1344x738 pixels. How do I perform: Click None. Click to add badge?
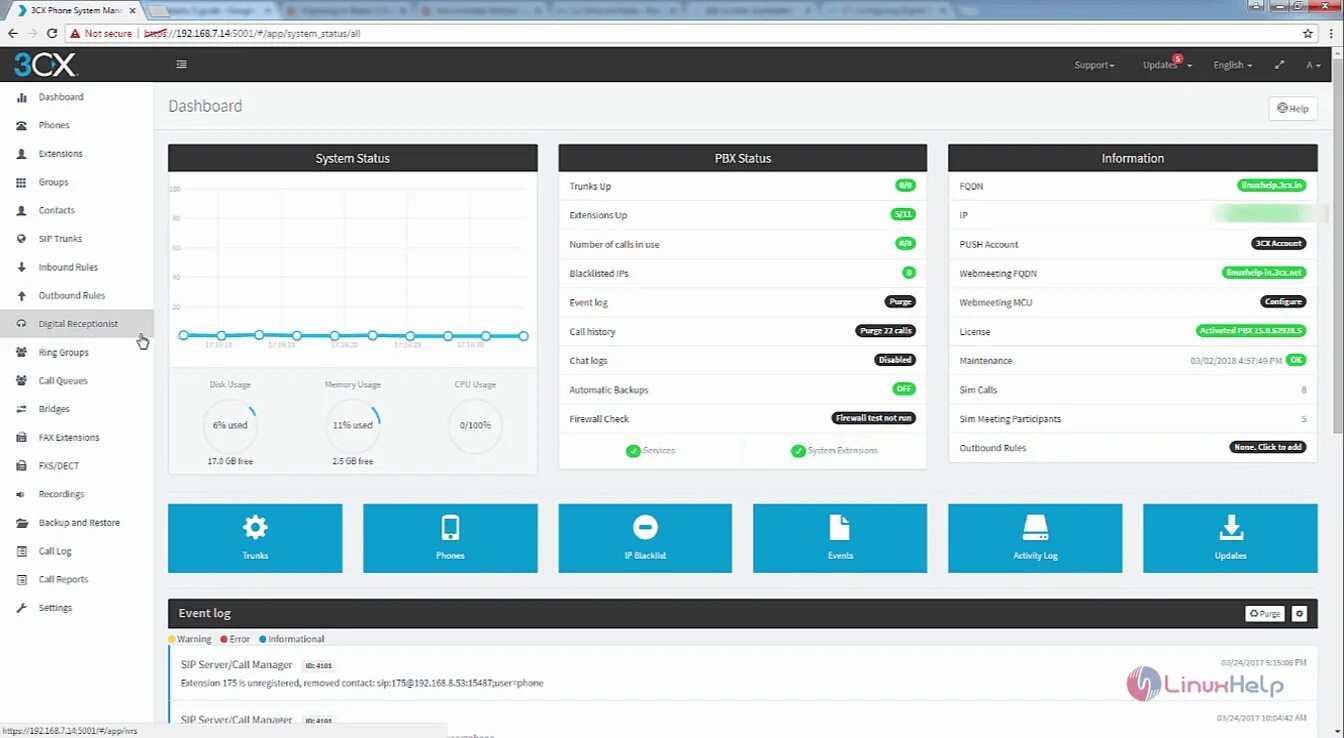[x=1268, y=447]
